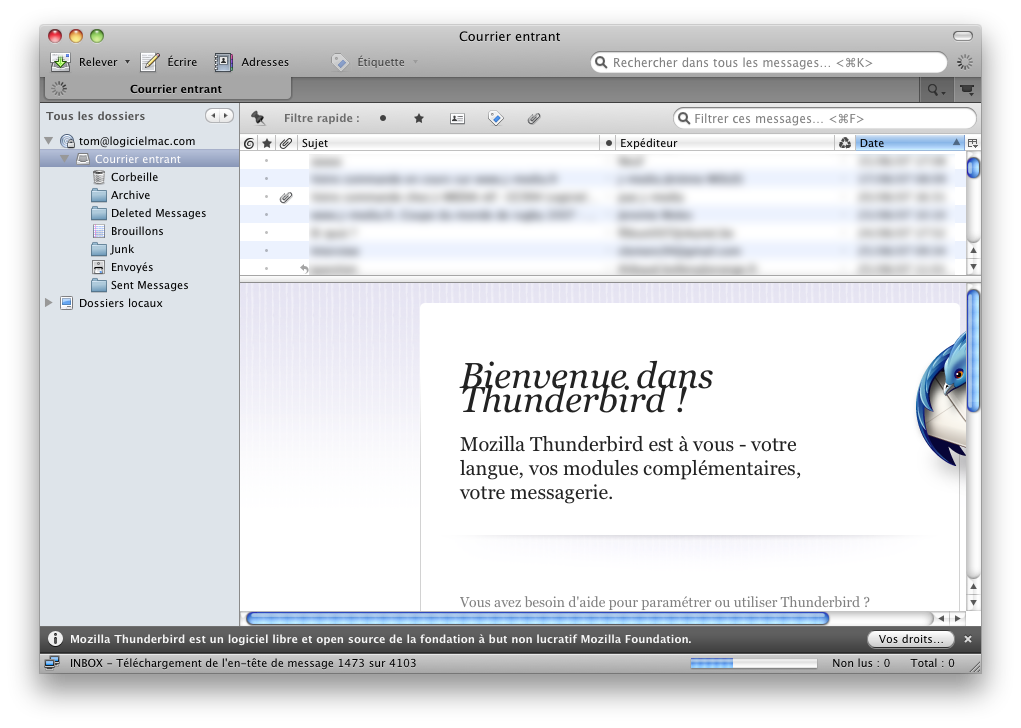Click the attachment paperclip on the third message row
Screen dimensions: 1021x728
click(x=286, y=197)
